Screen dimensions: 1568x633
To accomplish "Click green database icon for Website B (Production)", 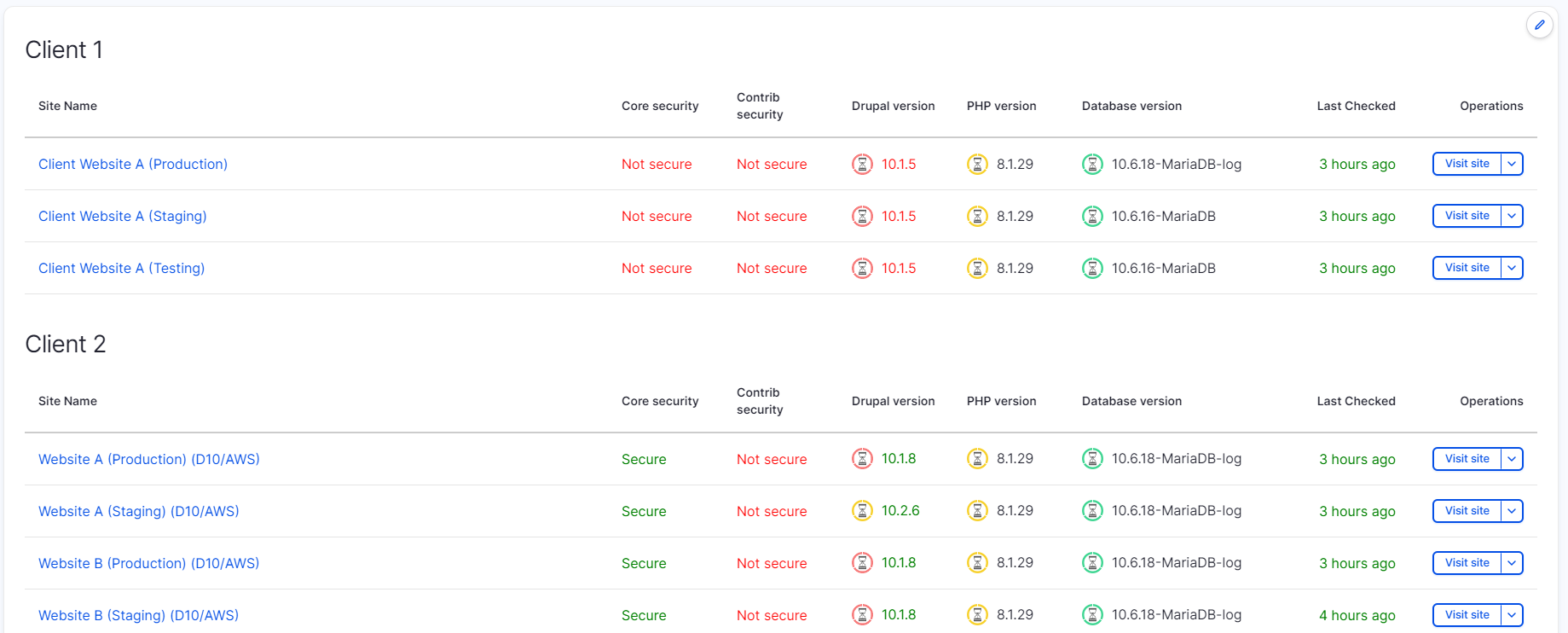I will [1092, 563].
